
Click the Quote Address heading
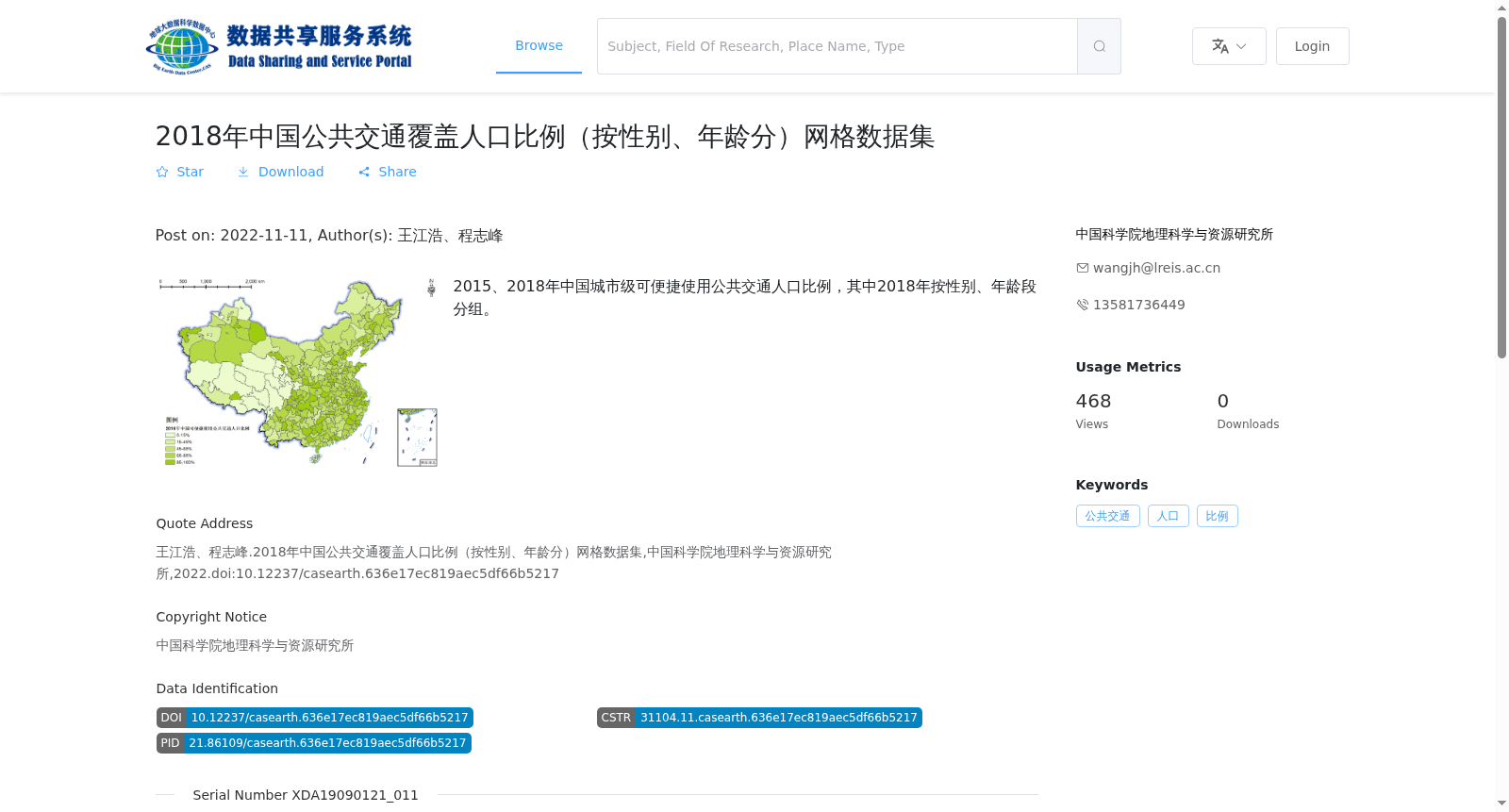pos(205,523)
